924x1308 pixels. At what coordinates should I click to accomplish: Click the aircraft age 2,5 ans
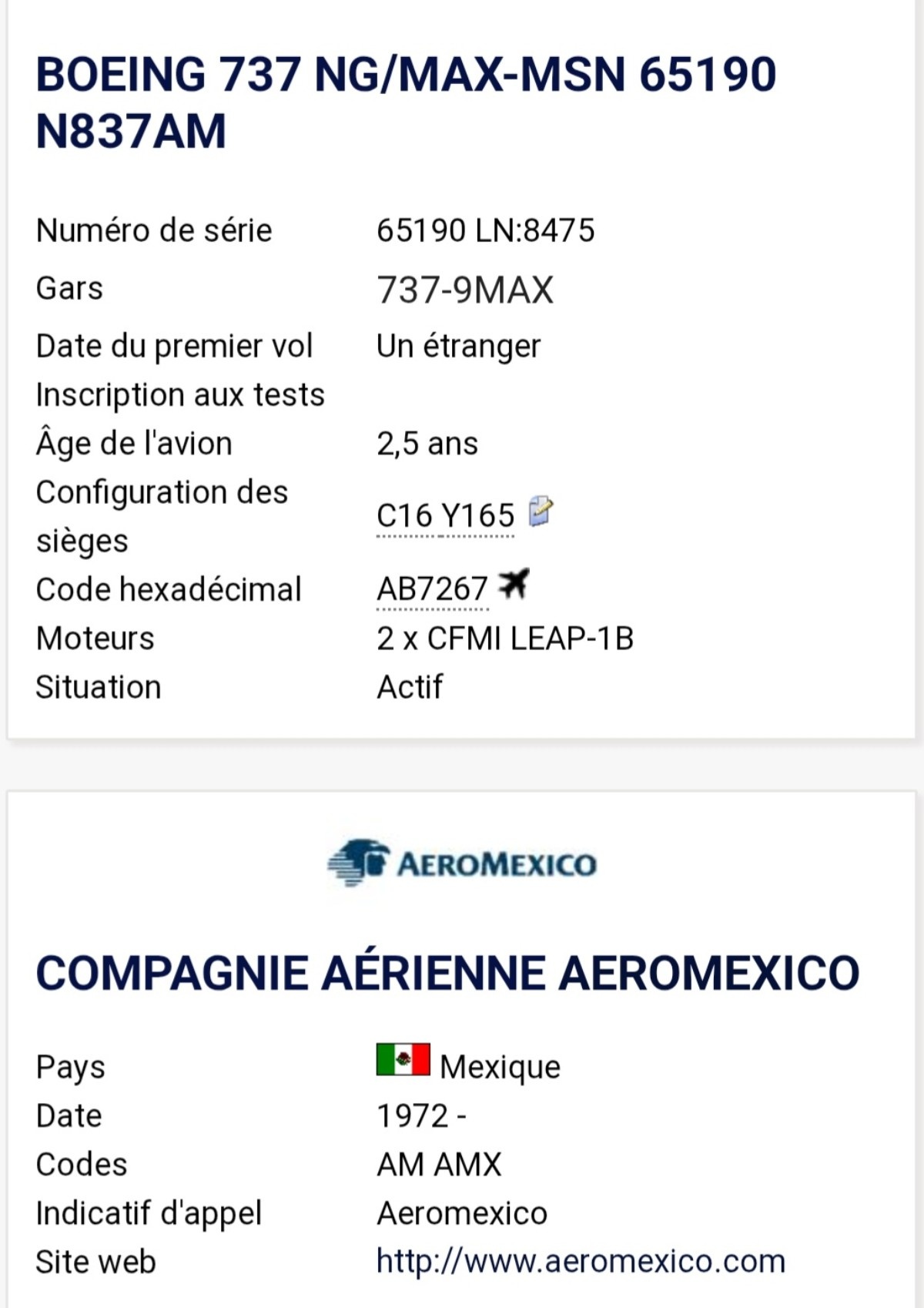point(427,444)
